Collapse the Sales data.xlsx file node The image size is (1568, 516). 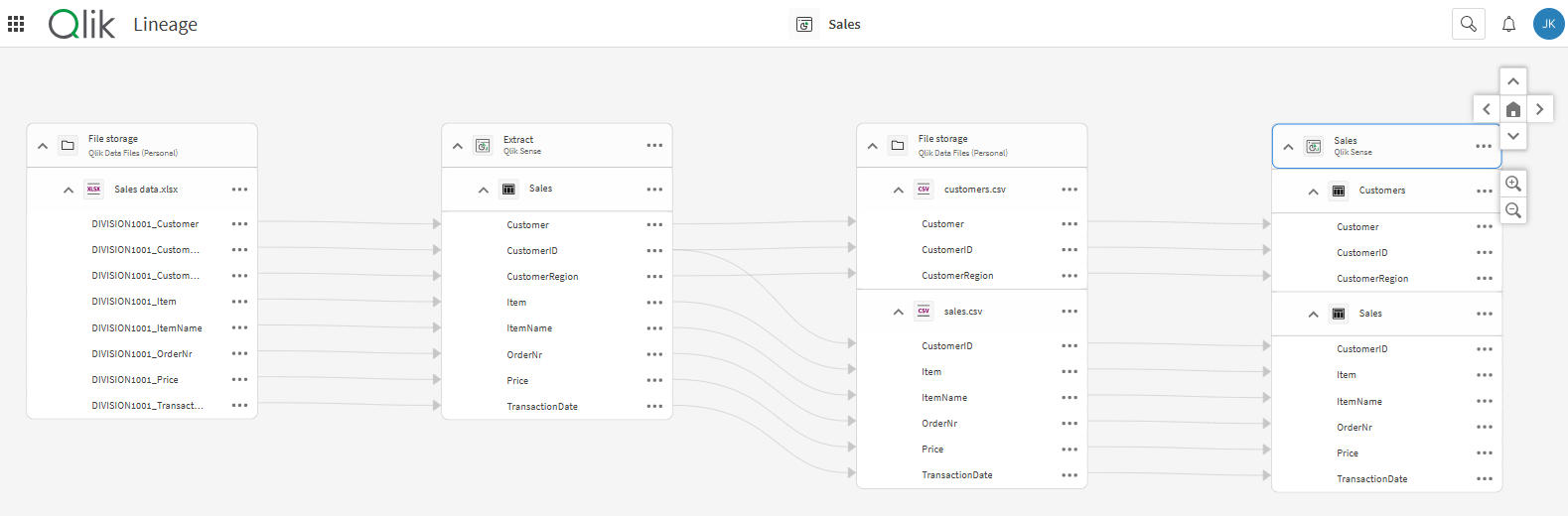(69, 190)
